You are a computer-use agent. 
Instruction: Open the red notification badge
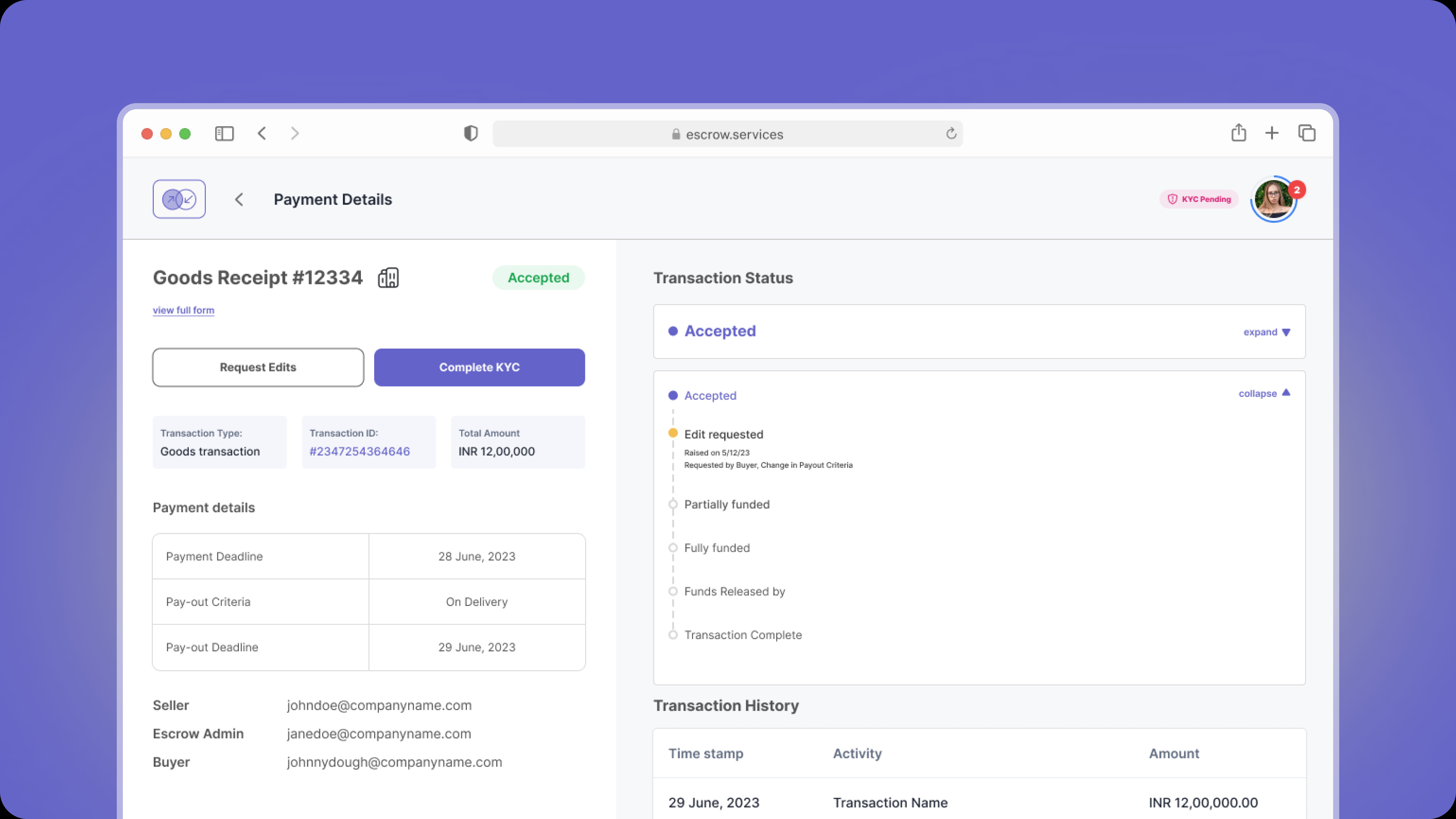1297,190
